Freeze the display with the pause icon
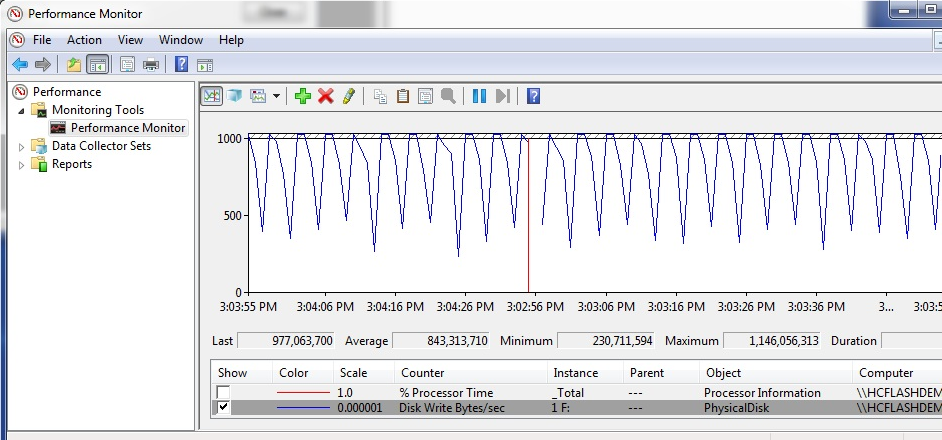 click(479, 96)
